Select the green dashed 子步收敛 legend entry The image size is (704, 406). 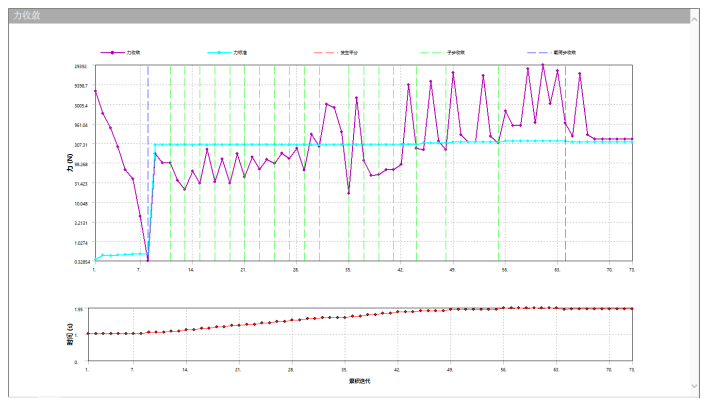tap(443, 53)
